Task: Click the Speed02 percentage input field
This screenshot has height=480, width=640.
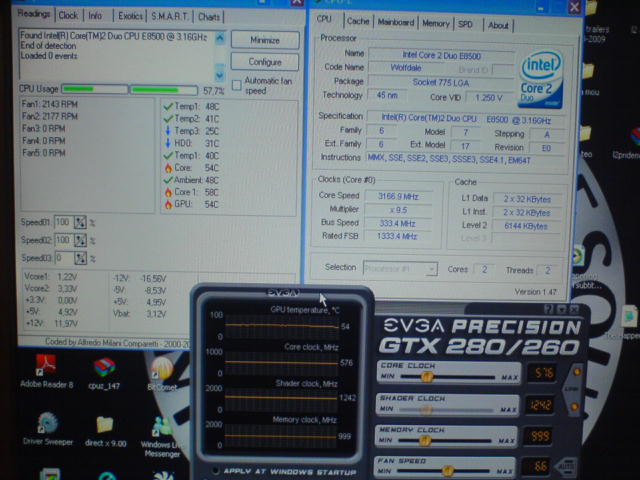Action: (x=63, y=240)
